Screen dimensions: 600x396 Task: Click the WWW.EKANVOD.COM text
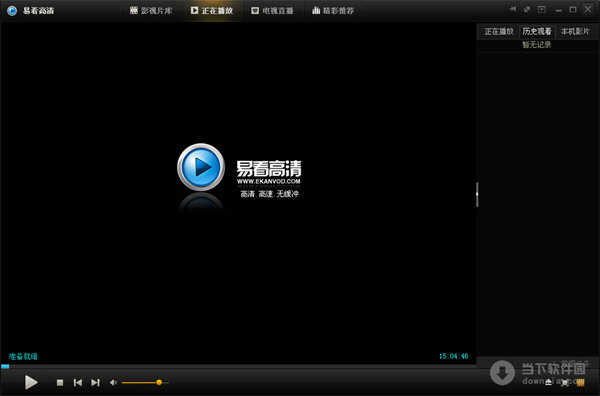point(268,181)
